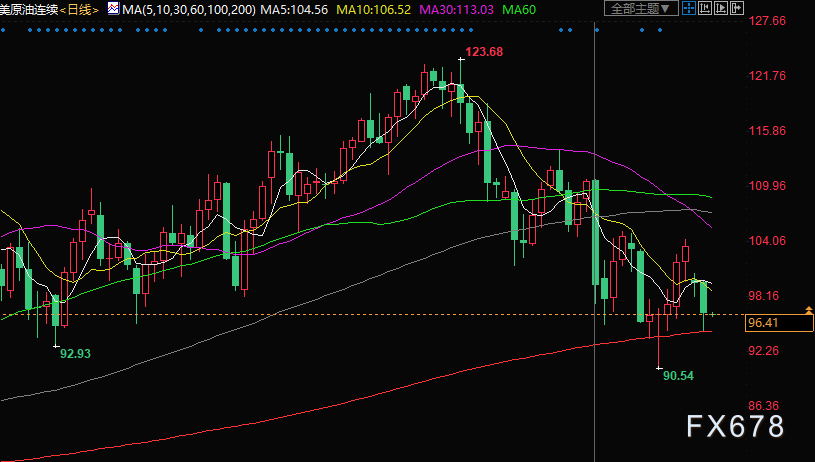Click the MA5:104.56 value label
This screenshot has width=815, height=462.
pyautogui.click(x=294, y=9)
